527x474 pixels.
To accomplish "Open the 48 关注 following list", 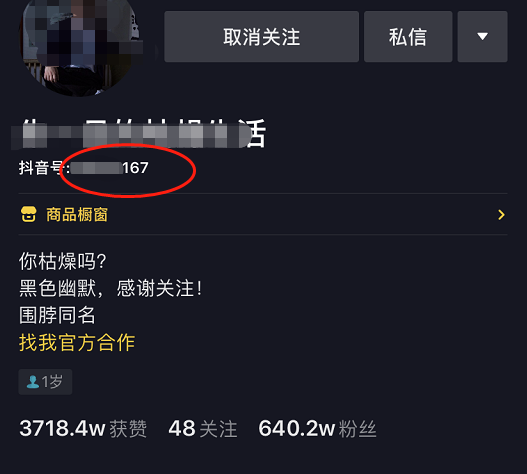I will point(203,429).
